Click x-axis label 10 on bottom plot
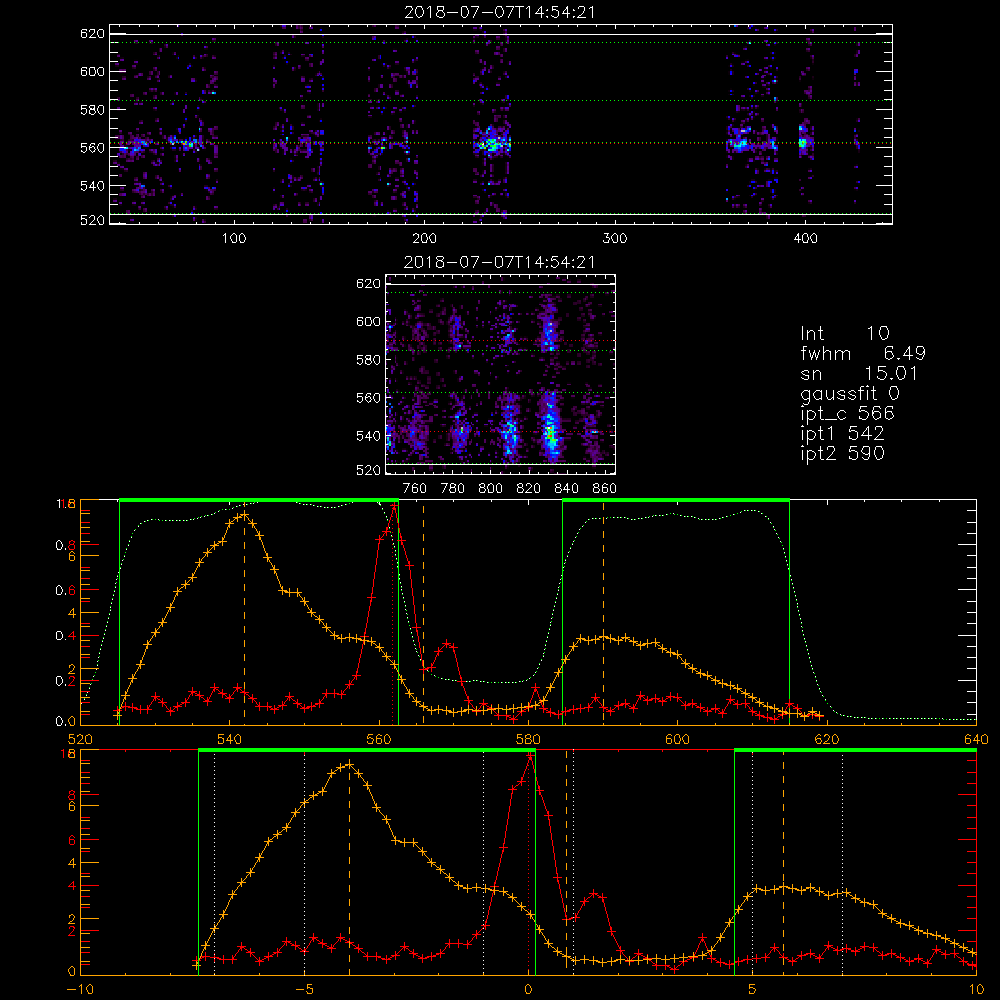Viewport: 1000px width, 1000px height. [x=976, y=990]
